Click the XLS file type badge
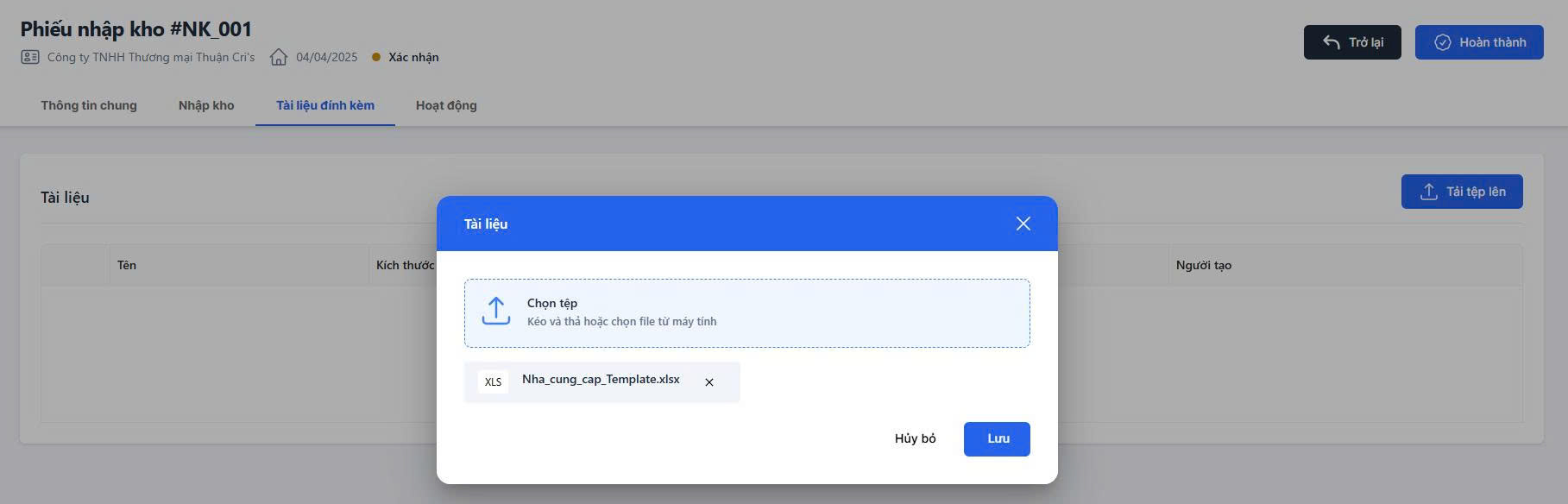 point(493,382)
